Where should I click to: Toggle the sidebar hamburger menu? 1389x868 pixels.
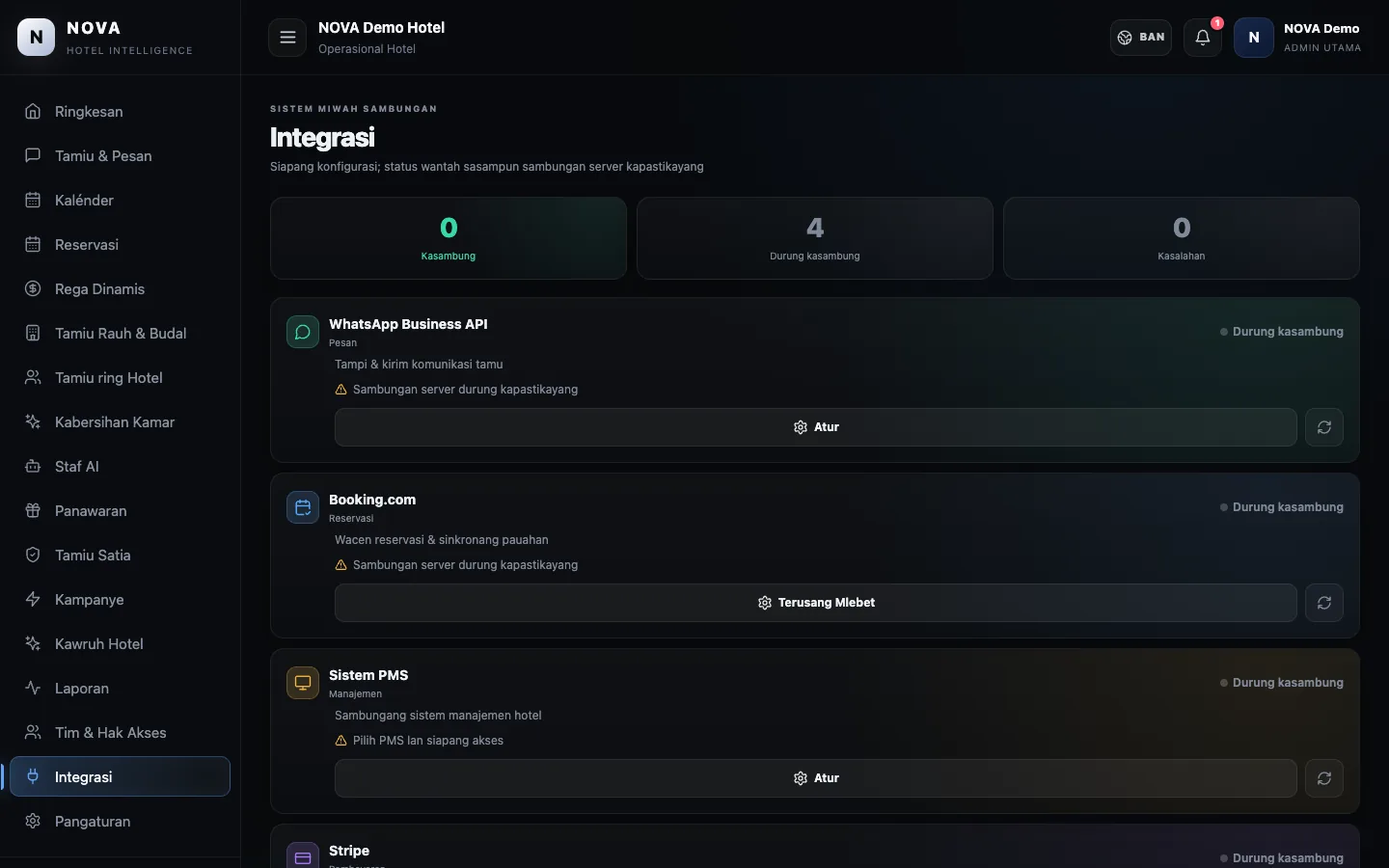point(287,38)
